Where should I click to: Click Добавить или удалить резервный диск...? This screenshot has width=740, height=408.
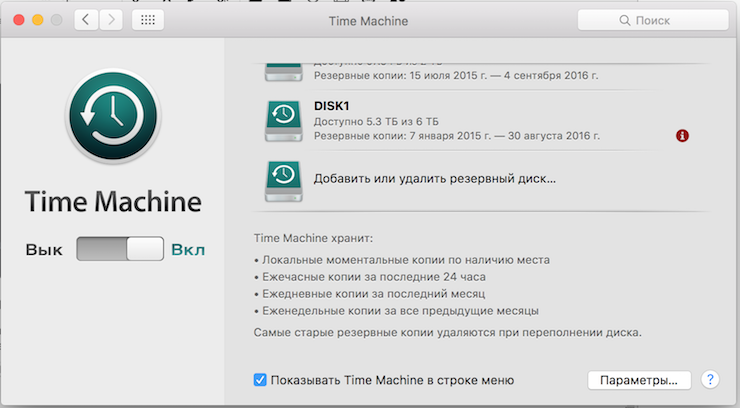(435, 179)
